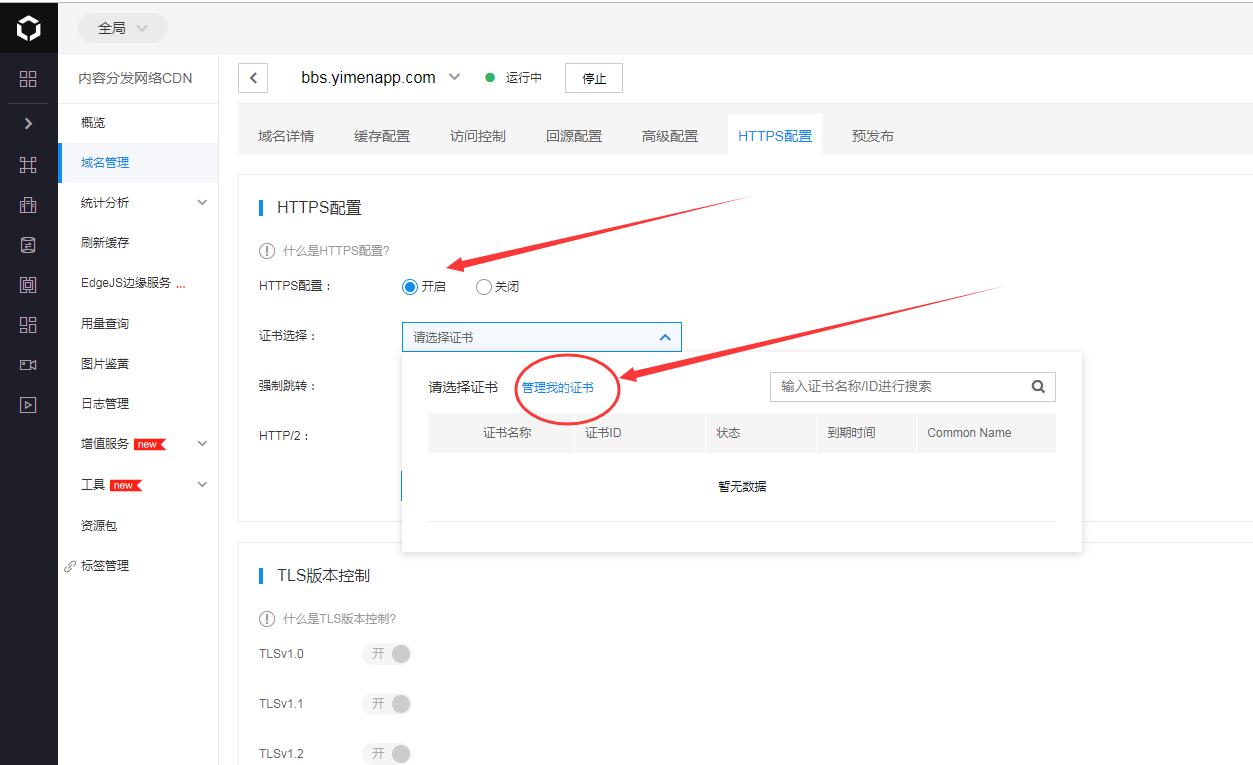This screenshot has height=765, width=1253.
Task: Open the all-products grid icon
Action: (28, 79)
